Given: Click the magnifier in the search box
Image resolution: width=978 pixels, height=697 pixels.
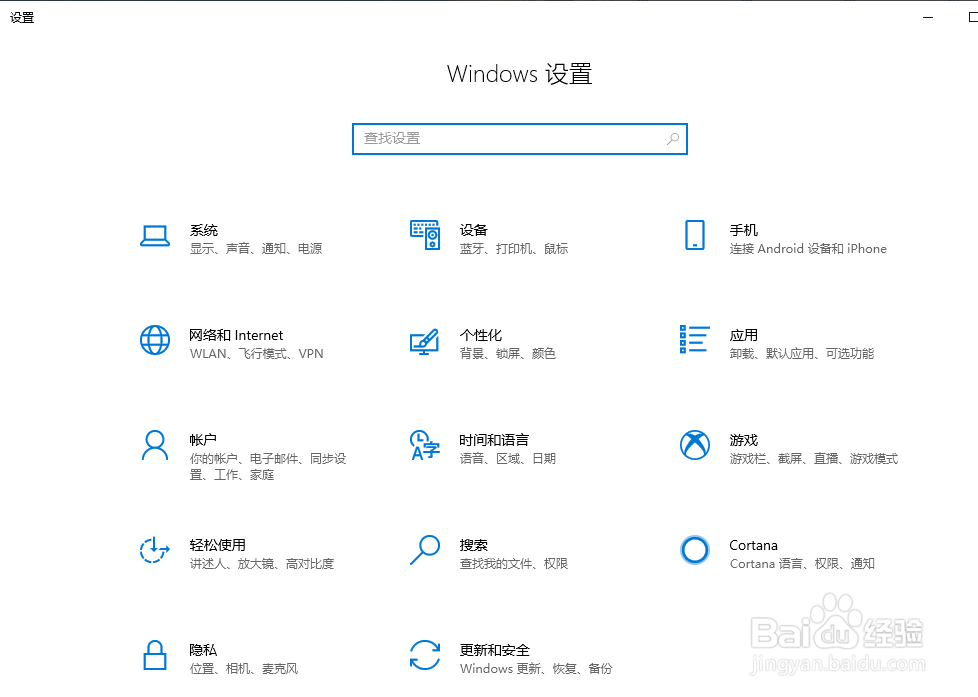Looking at the screenshot, I should 672,139.
